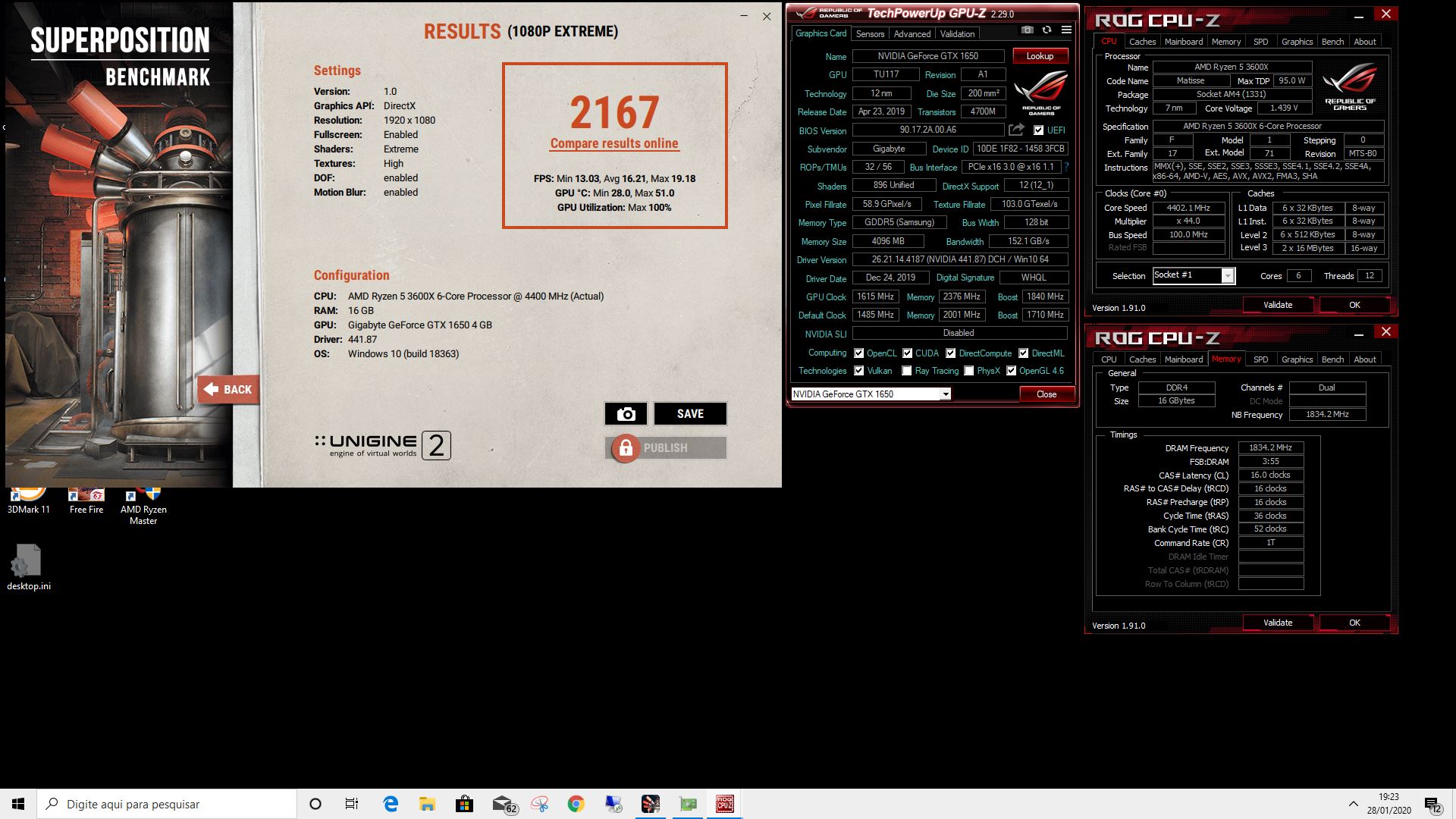The width and height of the screenshot is (1456, 819).
Task: Open 3DMark 11 desktop shortcut
Action: tap(29, 501)
